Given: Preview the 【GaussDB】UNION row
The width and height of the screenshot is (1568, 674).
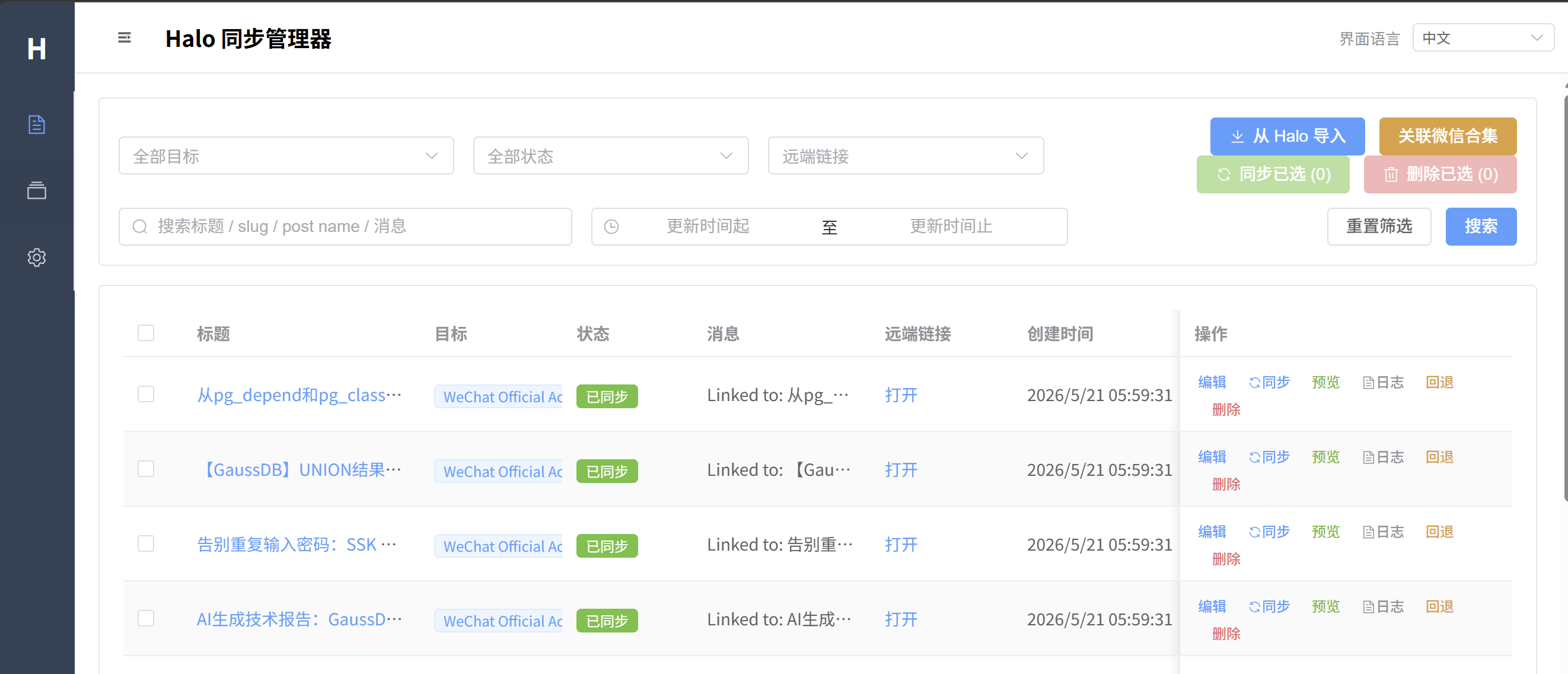Looking at the screenshot, I should 1325,457.
